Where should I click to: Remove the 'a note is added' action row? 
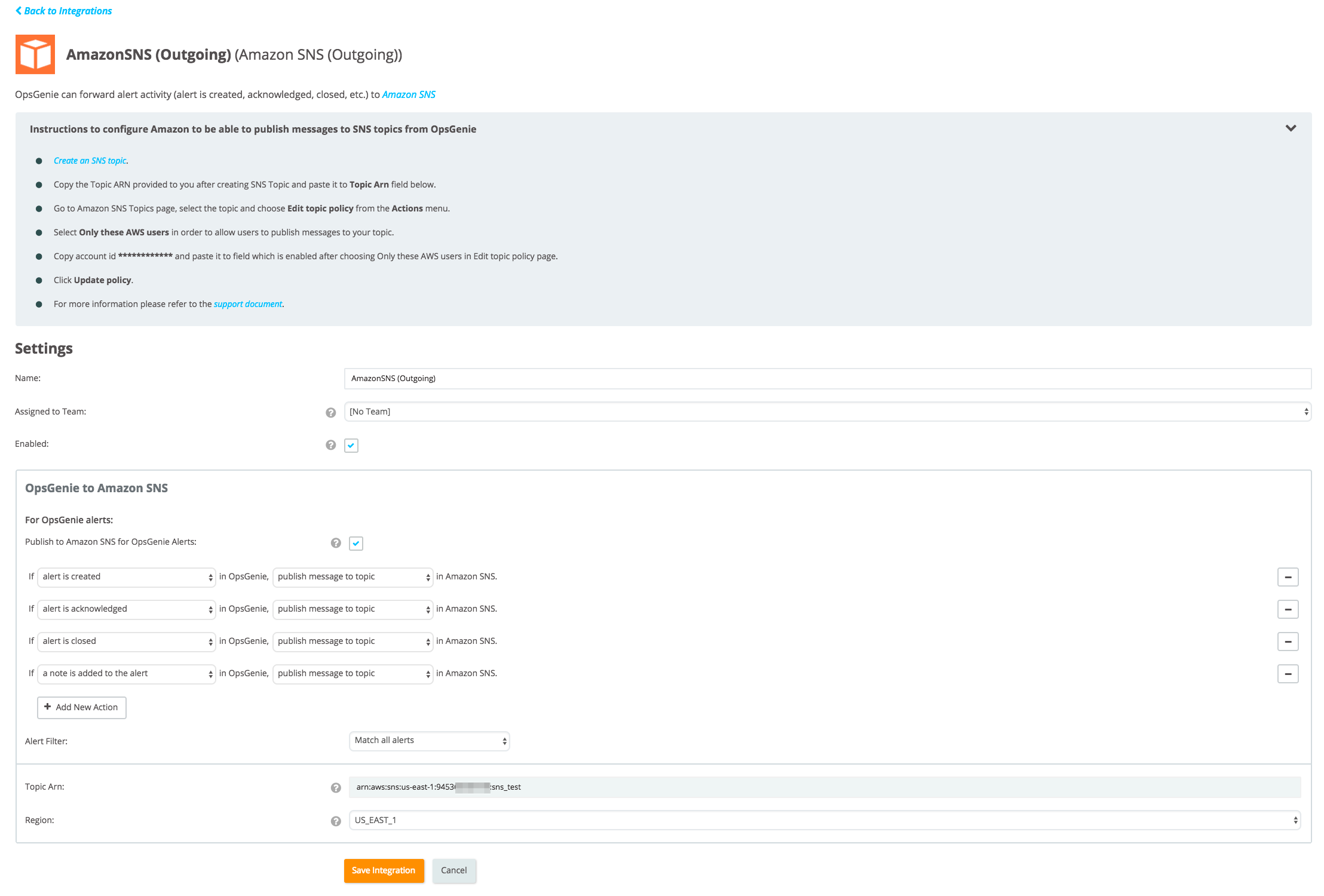(x=1288, y=674)
